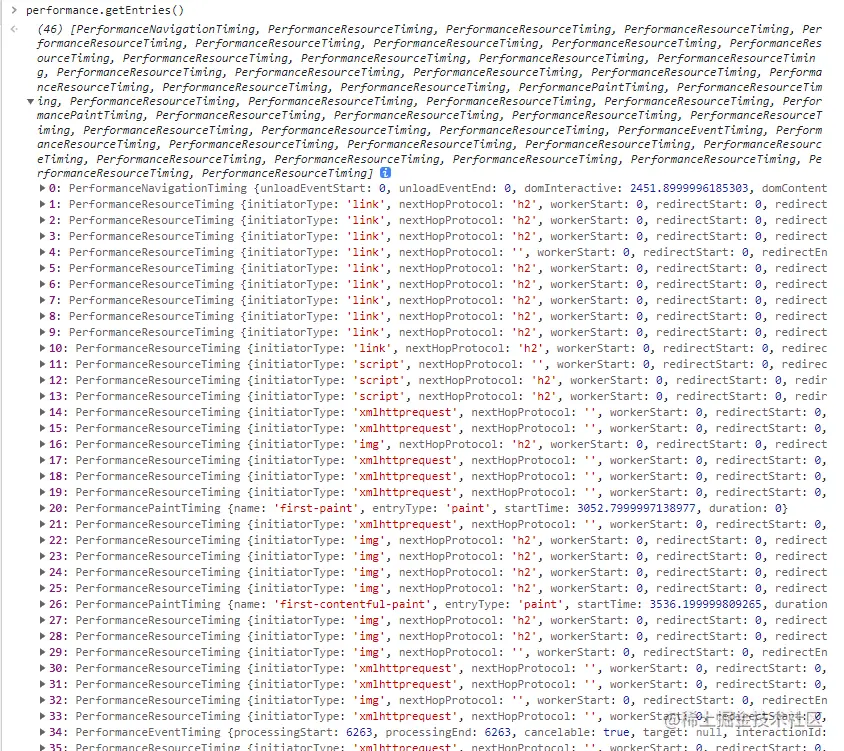Expand entry 17 xmlhttprequest resource
Viewport: 844px width, 751px height.
coord(42,460)
